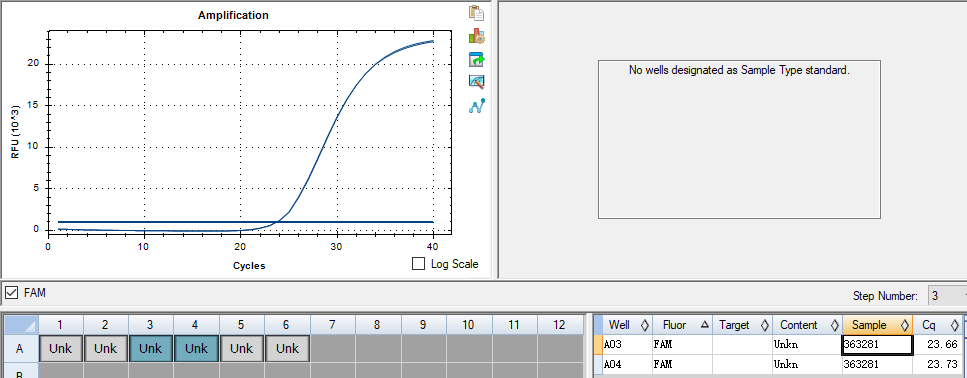
Task: Select plate column 5 header
Action: 241,324
